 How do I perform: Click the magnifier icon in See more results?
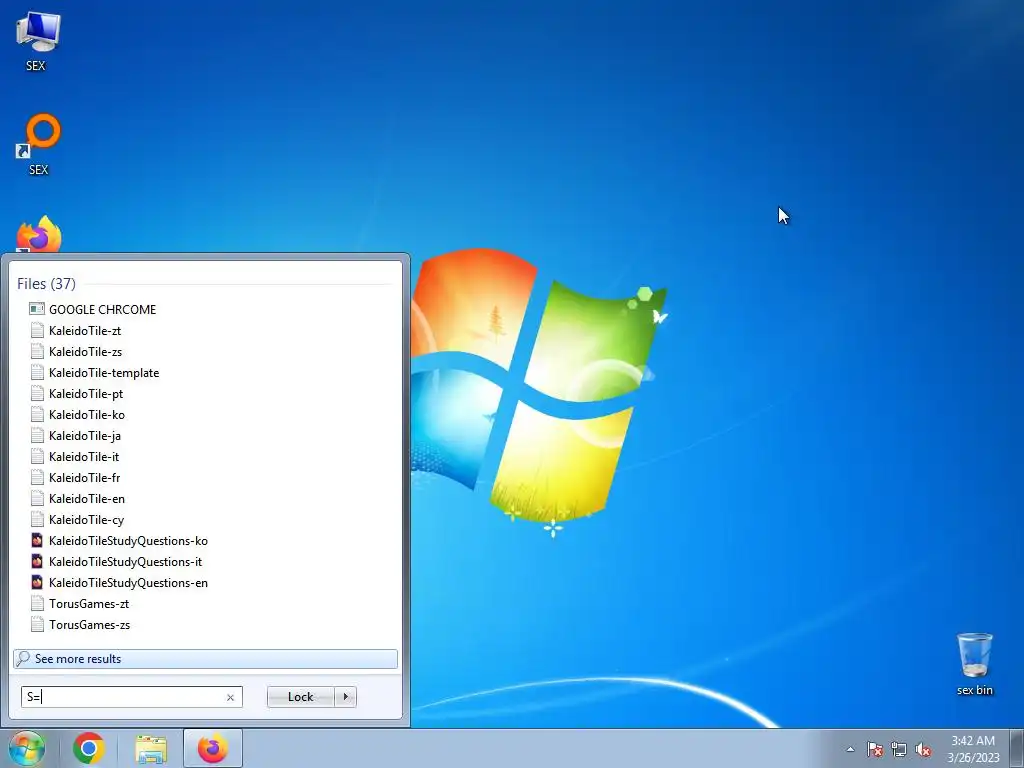coord(23,658)
